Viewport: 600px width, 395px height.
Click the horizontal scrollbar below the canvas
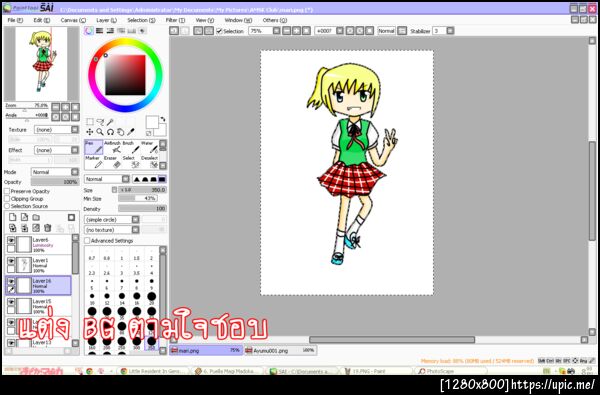point(392,340)
